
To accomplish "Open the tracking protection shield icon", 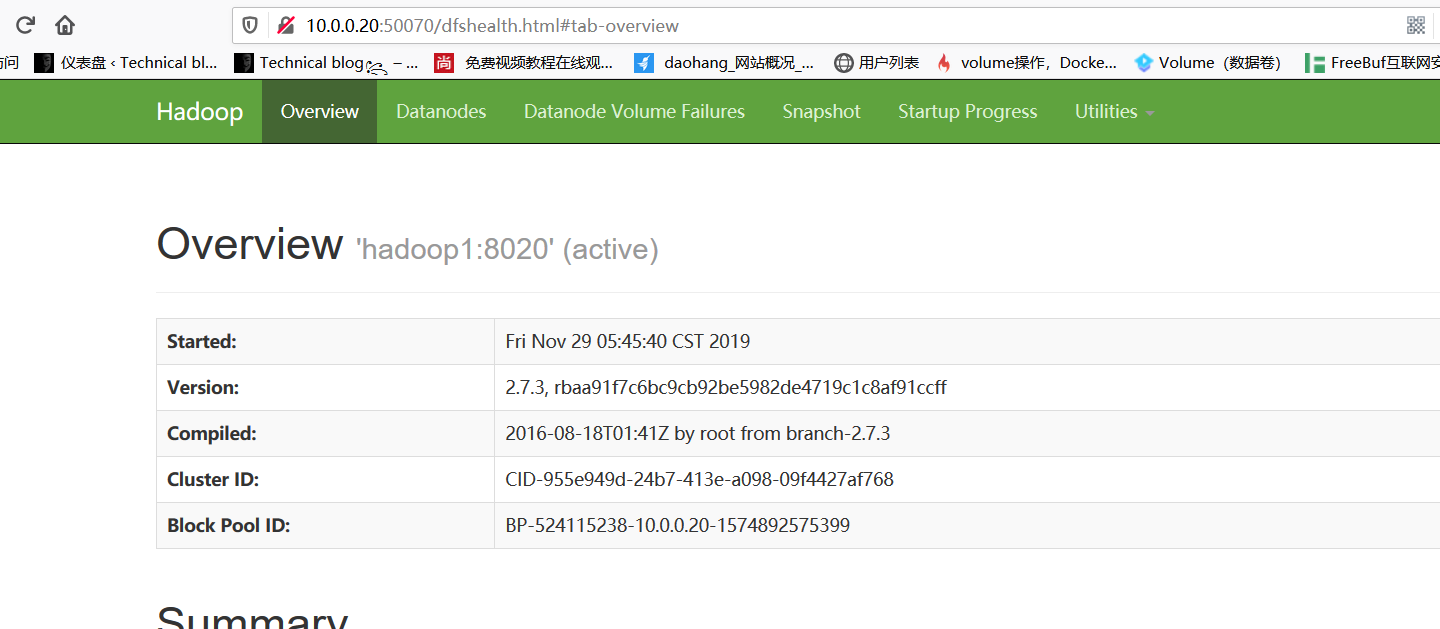I will point(250,25).
